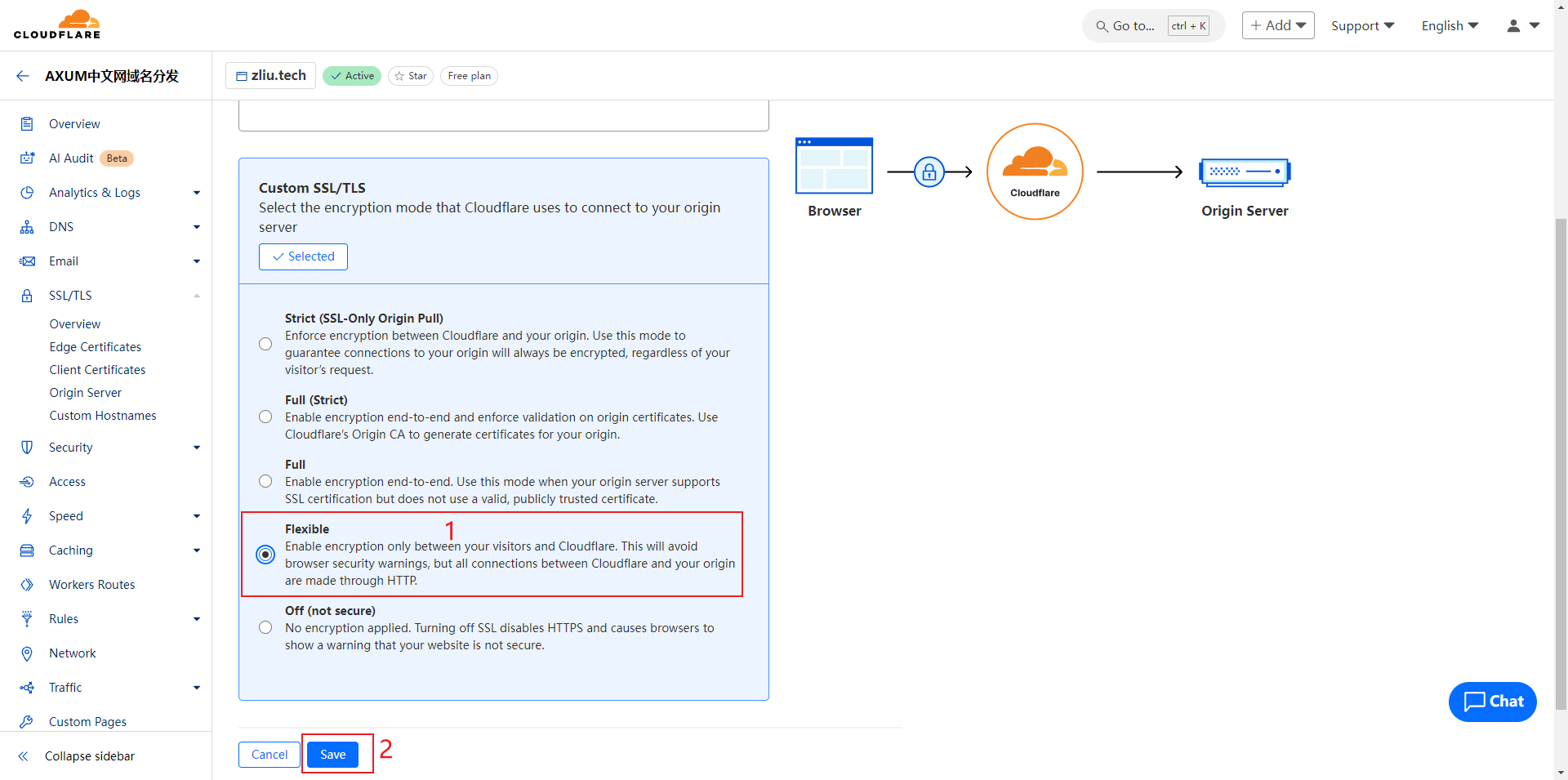
Task: Click the Security shield icon
Action: (x=27, y=448)
